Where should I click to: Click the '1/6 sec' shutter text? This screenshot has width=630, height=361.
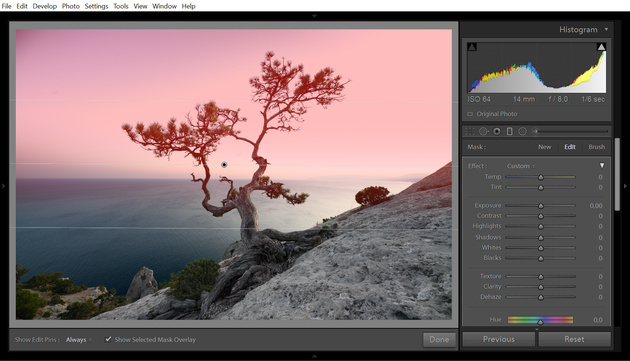(593, 99)
